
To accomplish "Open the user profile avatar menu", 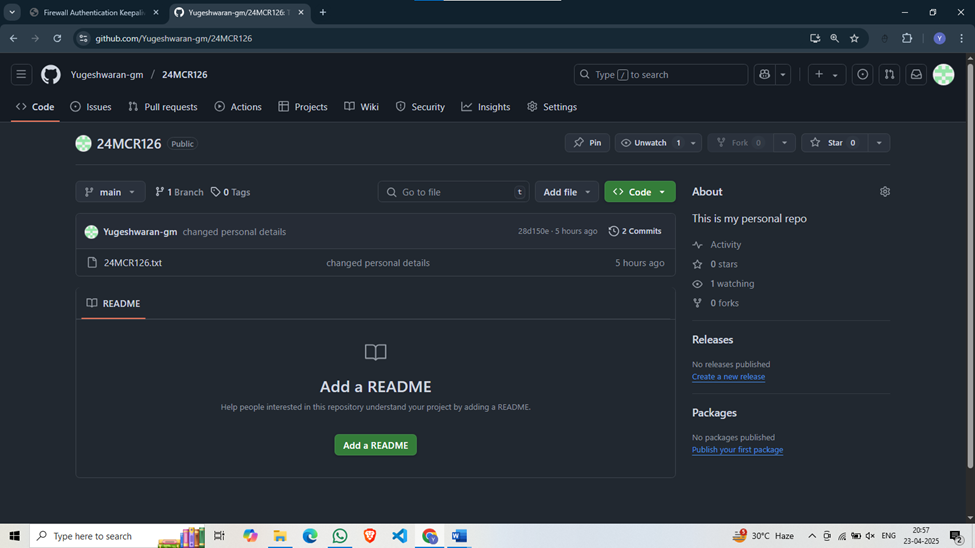I will click(x=943, y=75).
